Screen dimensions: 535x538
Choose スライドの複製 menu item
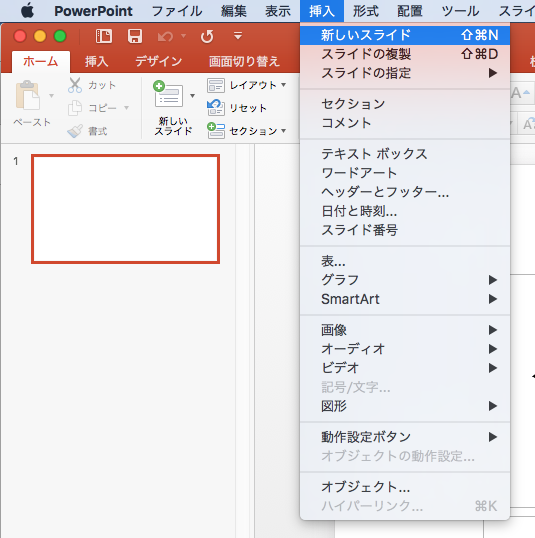(x=405, y=54)
